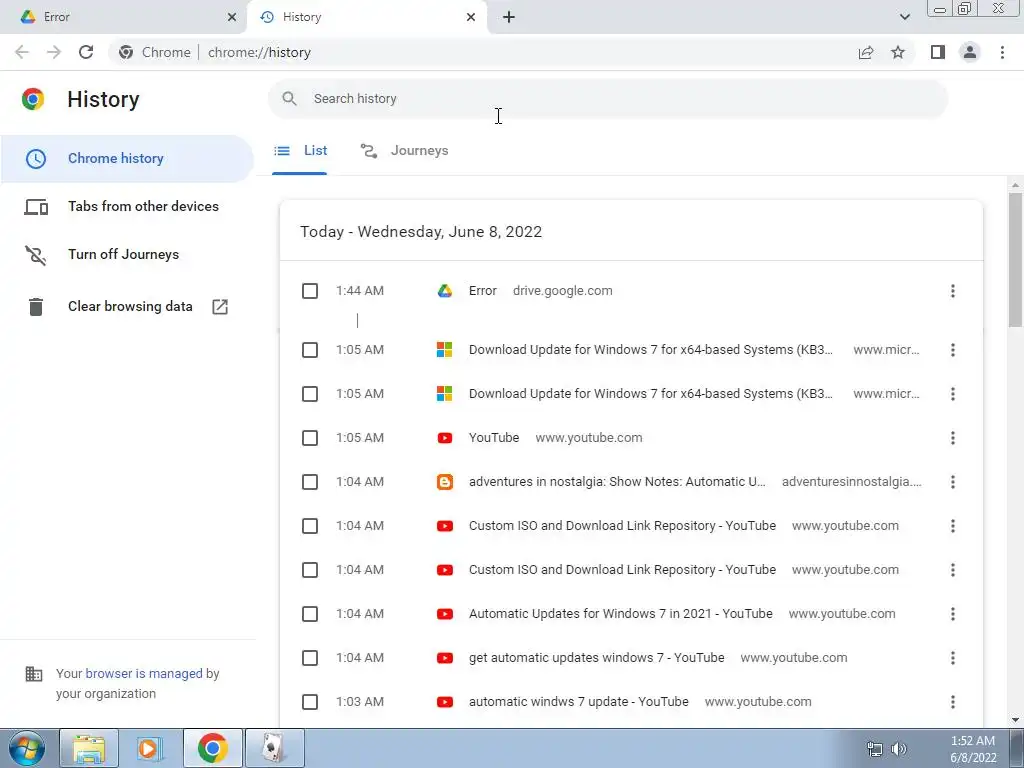Open Windows Media Player from the taskbar
The height and width of the screenshot is (768, 1024).
(x=150, y=748)
